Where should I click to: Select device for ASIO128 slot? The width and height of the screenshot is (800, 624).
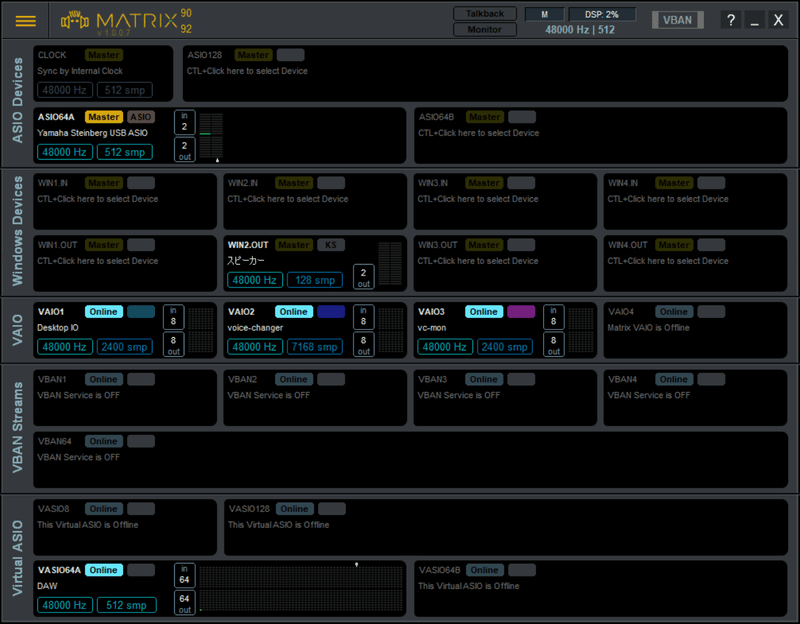pyautogui.click(x=247, y=71)
